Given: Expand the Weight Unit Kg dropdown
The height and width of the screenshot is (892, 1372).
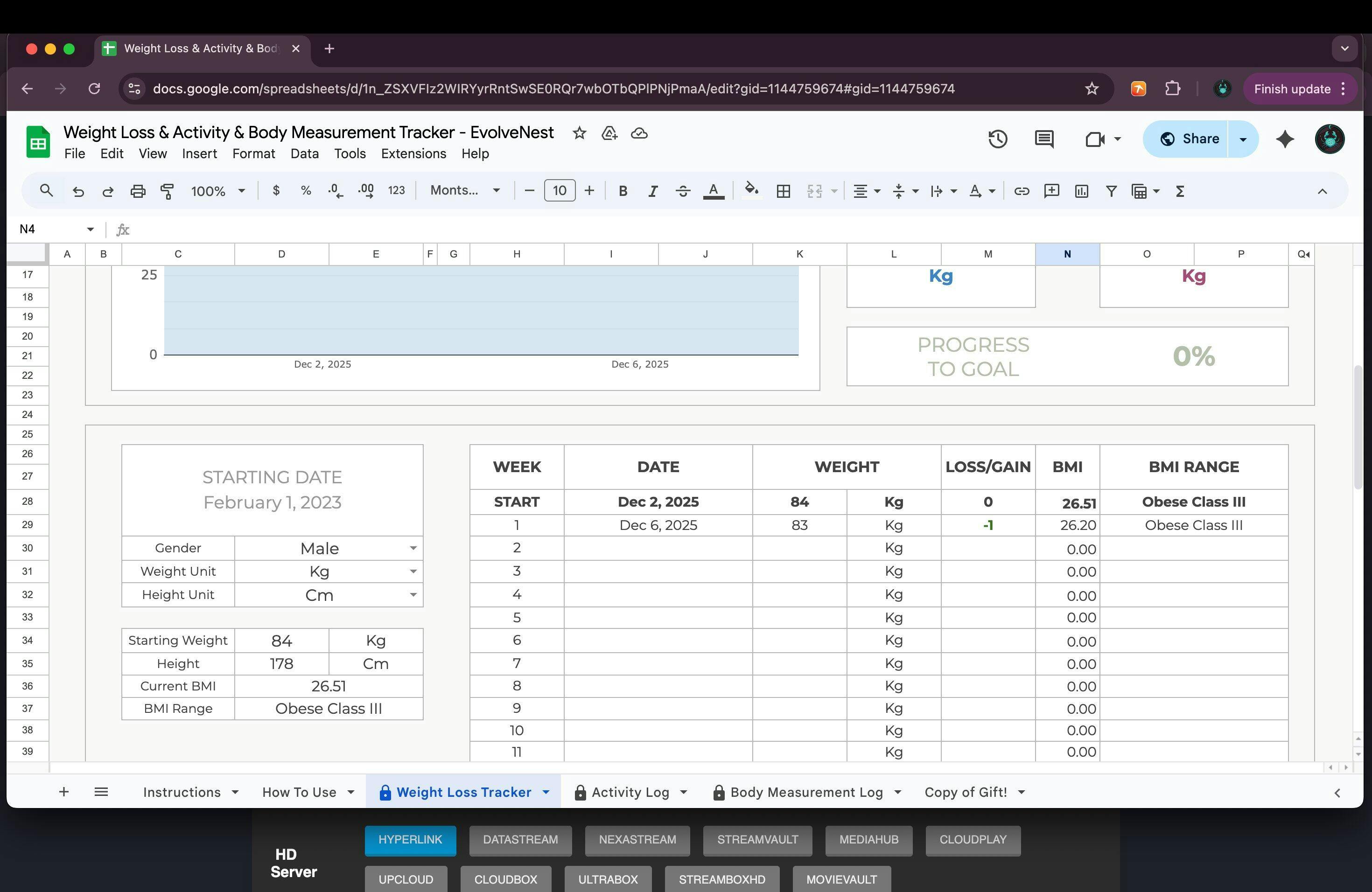Looking at the screenshot, I should 413,571.
